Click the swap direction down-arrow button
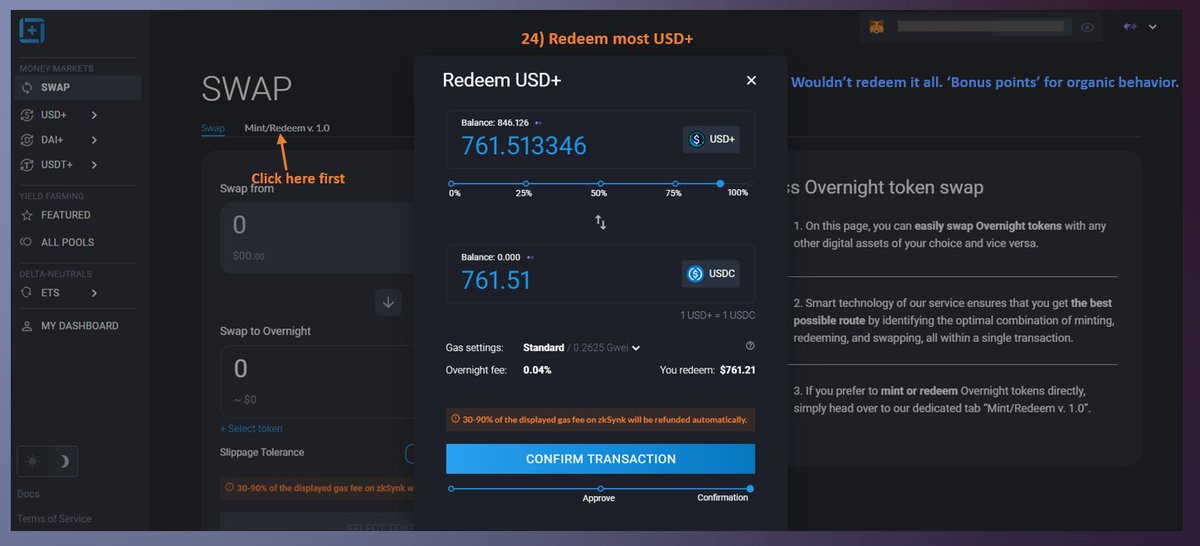Viewport: 1200px width, 546px height. click(388, 301)
